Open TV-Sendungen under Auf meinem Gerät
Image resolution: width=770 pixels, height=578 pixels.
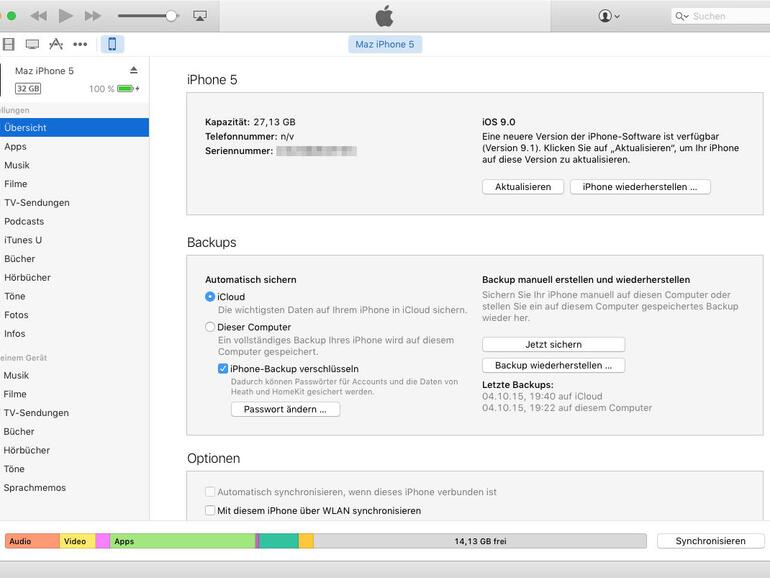pos(74,413)
